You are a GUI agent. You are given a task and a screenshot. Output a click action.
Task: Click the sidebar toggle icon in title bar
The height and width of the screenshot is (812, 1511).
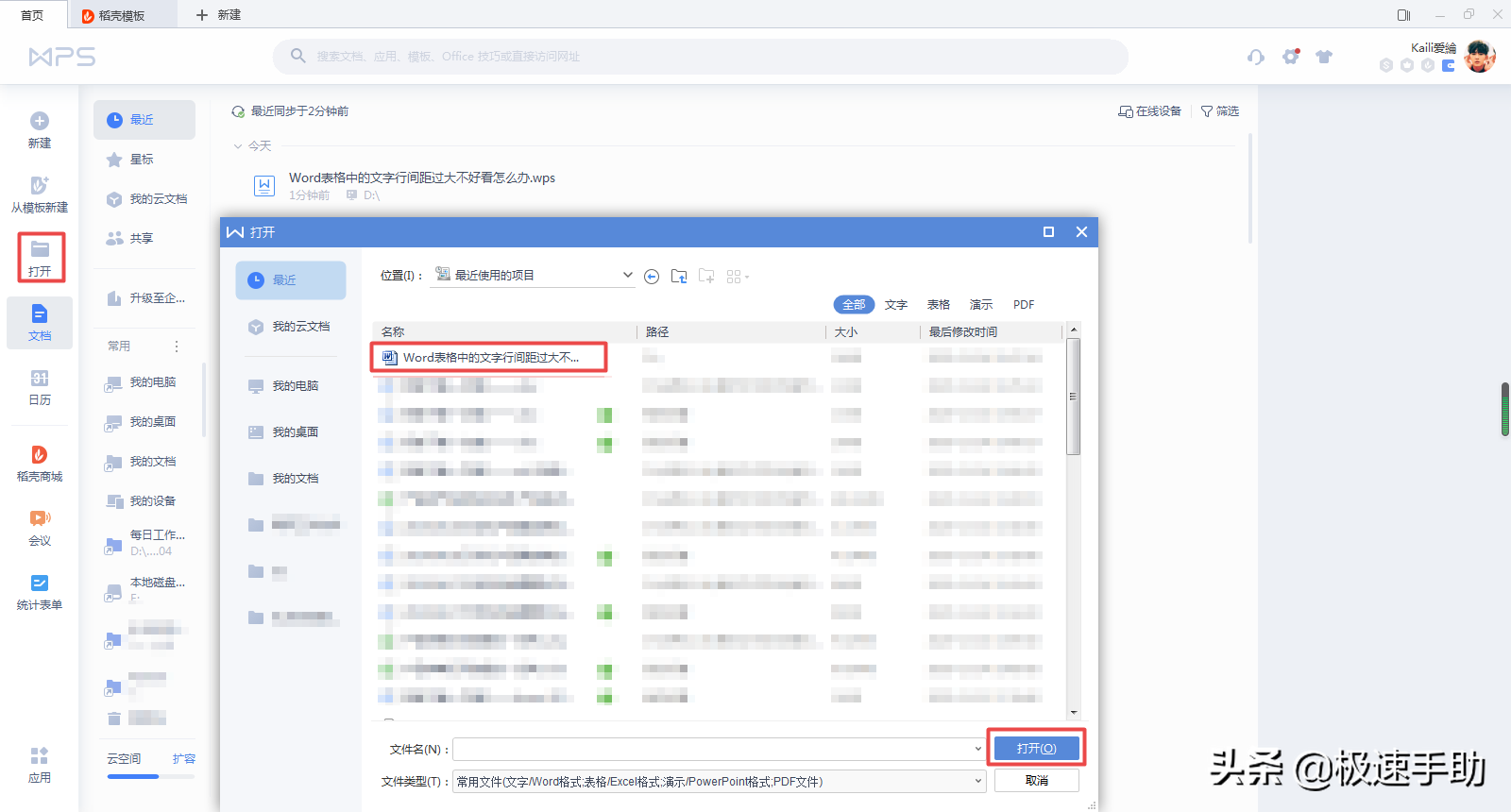1403,15
